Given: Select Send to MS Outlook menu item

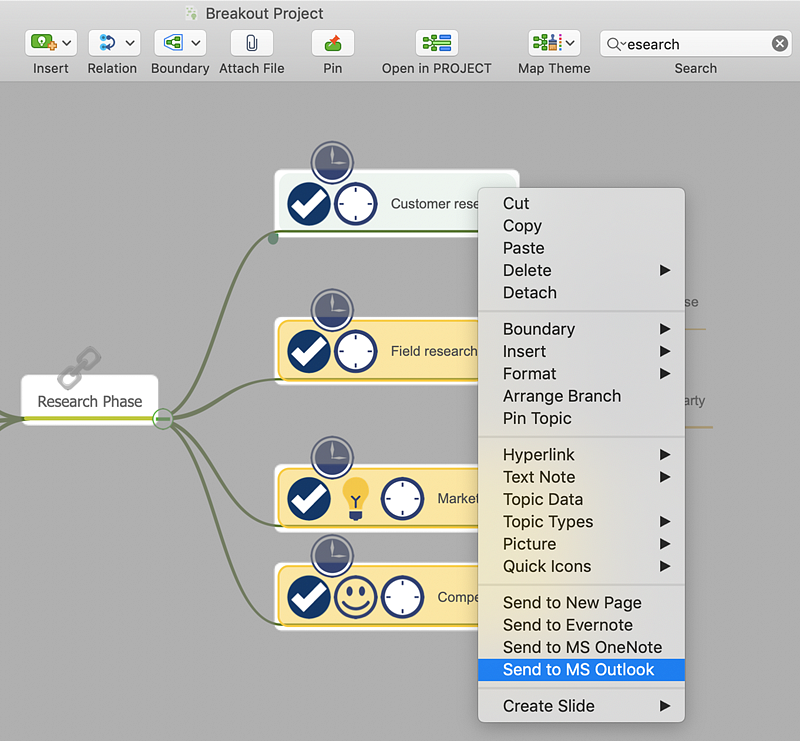Looking at the screenshot, I should tap(579, 670).
